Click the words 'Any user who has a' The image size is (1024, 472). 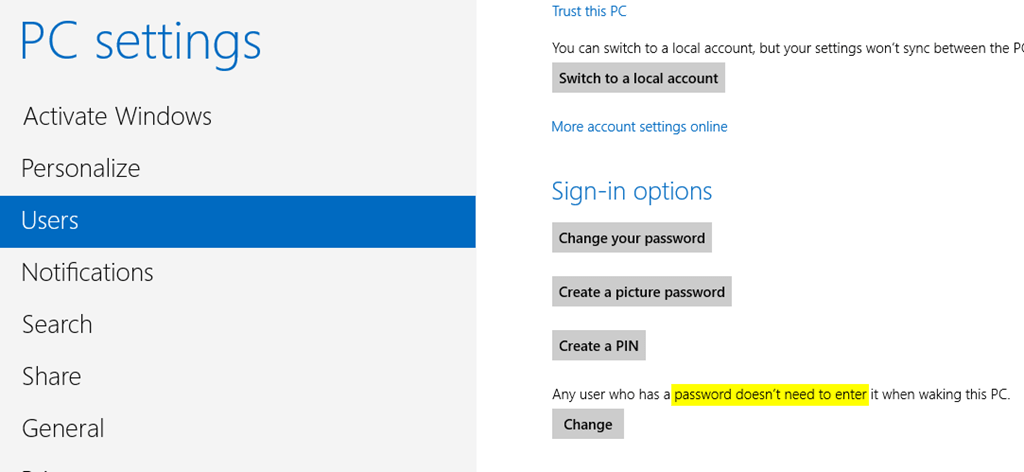click(611, 395)
